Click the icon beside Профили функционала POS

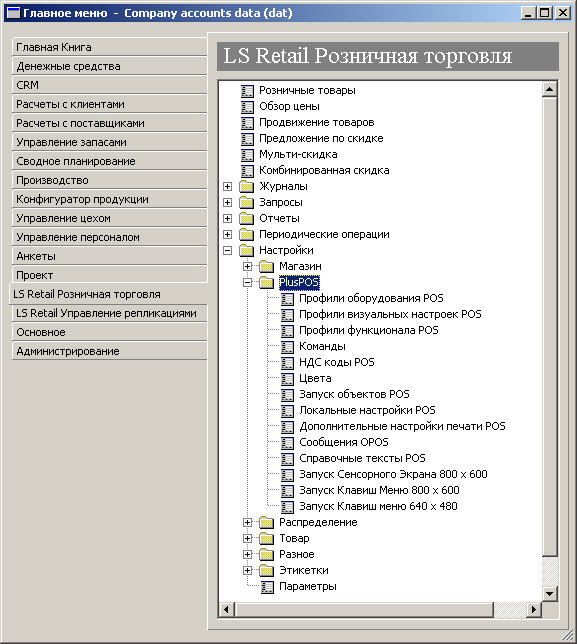[287, 331]
